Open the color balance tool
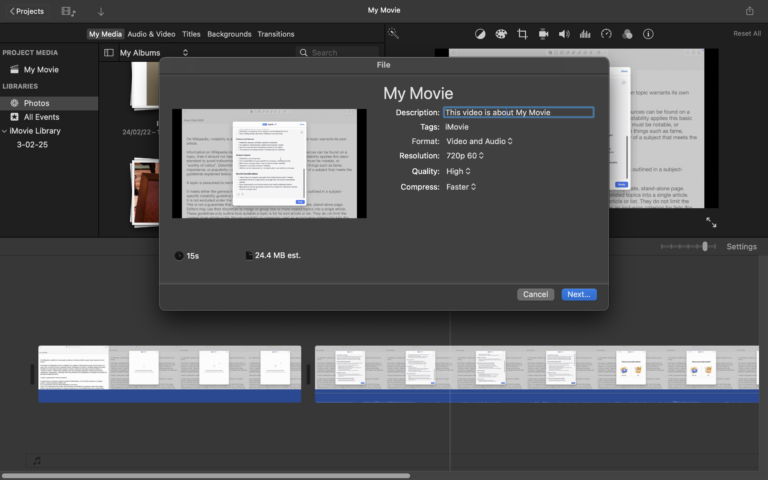Screen dimensions: 768x480 click(x=480, y=34)
